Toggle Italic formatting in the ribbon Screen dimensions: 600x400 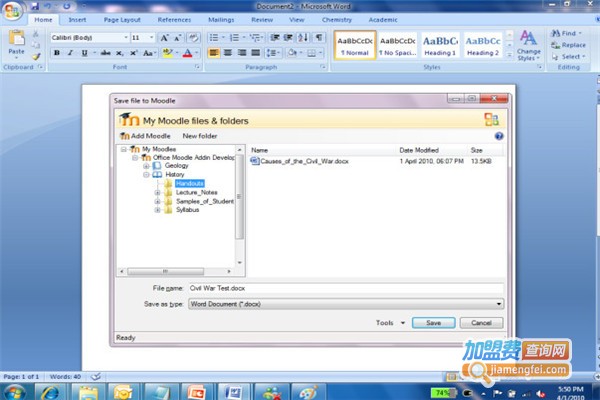click(x=70, y=53)
